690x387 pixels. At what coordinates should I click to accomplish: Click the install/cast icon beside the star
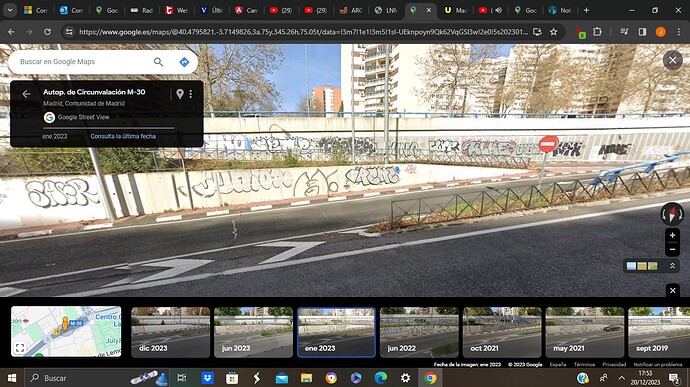537,32
